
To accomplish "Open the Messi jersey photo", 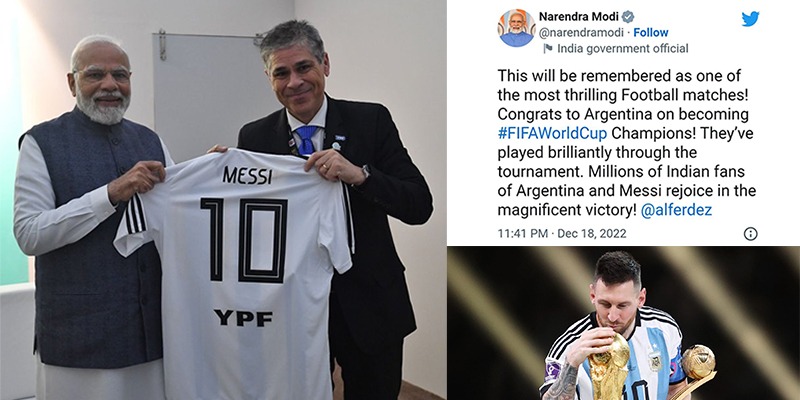I will tap(223, 200).
